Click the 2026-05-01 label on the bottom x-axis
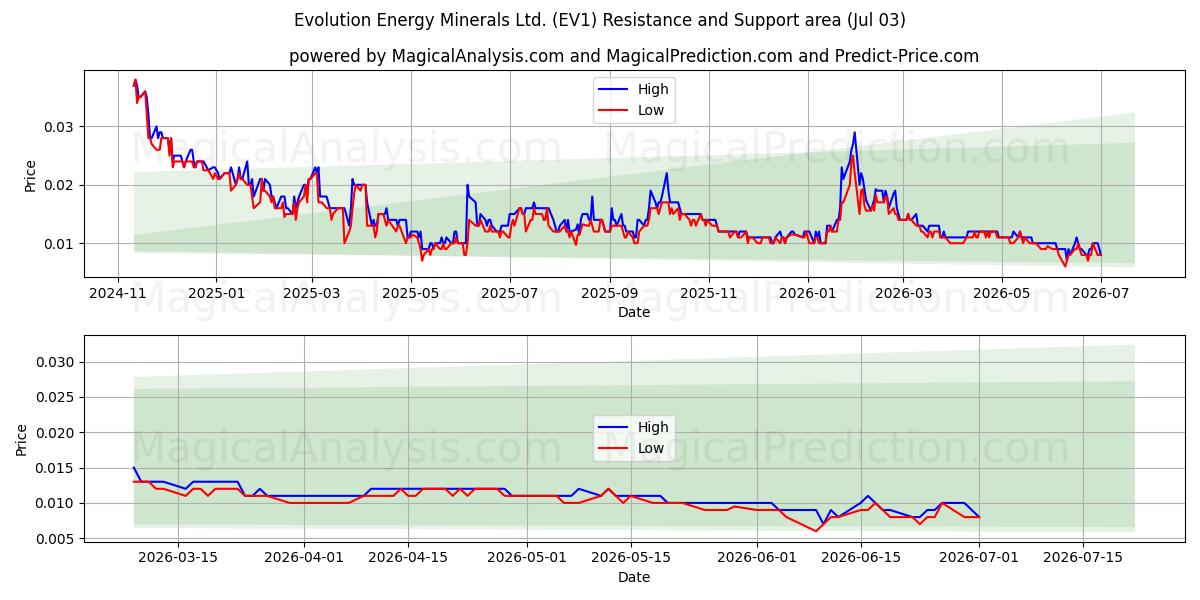 tap(527, 558)
